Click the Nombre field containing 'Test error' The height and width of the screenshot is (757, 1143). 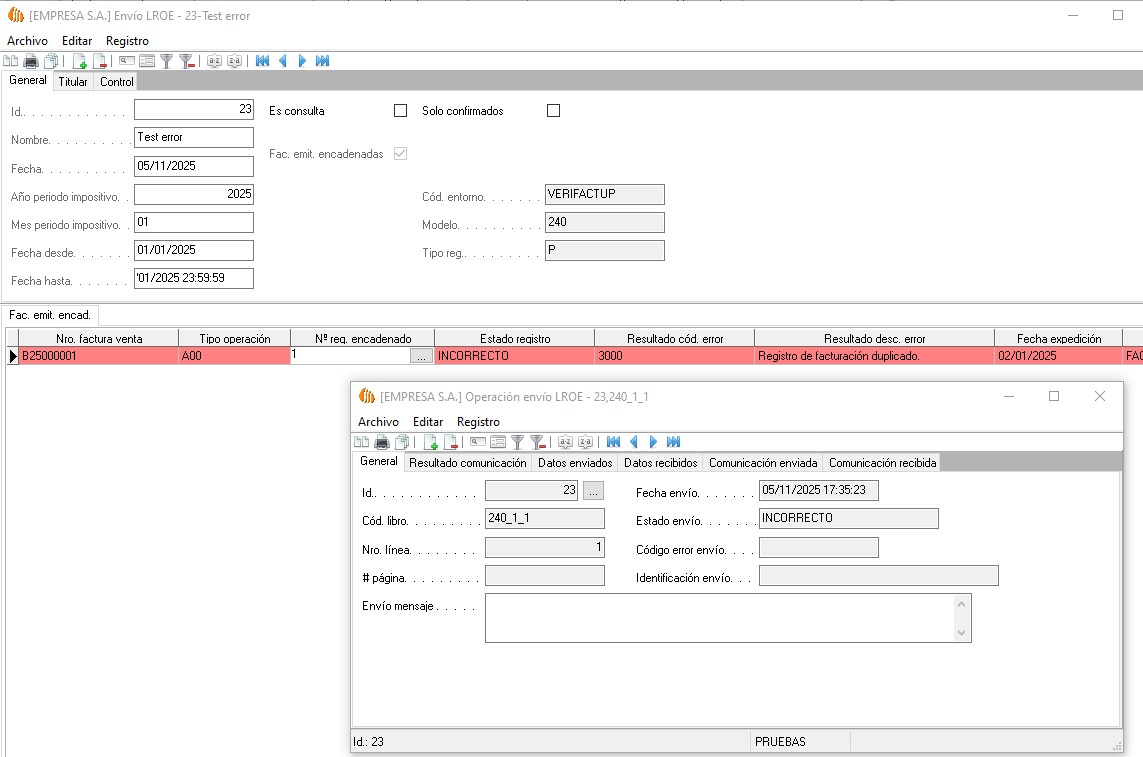click(194, 138)
